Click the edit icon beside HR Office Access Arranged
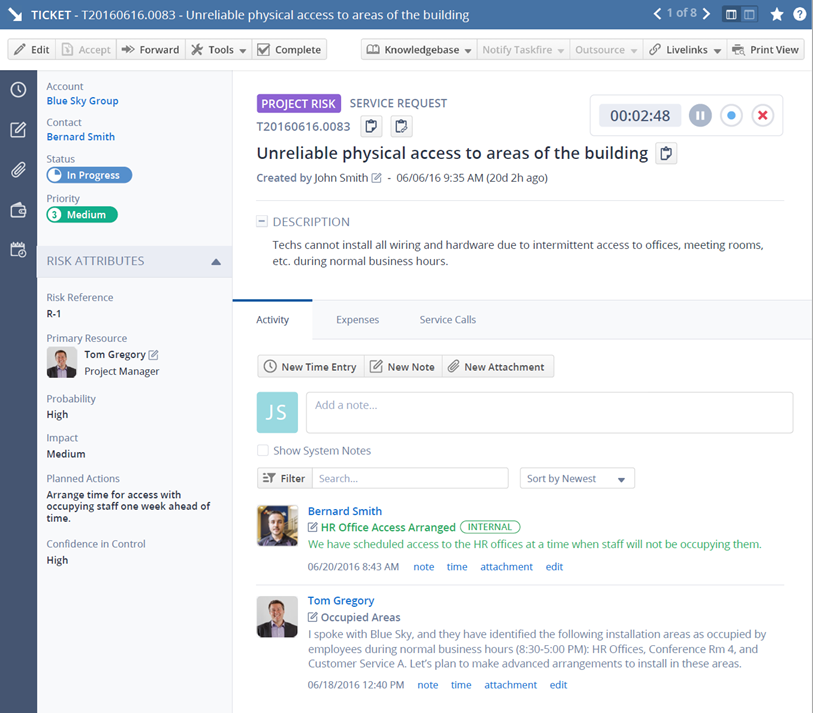 [x=313, y=527]
